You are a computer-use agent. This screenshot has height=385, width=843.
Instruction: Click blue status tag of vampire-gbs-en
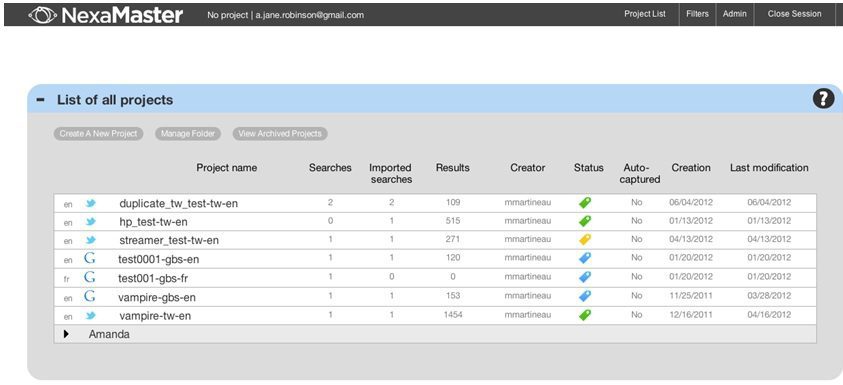point(584,296)
